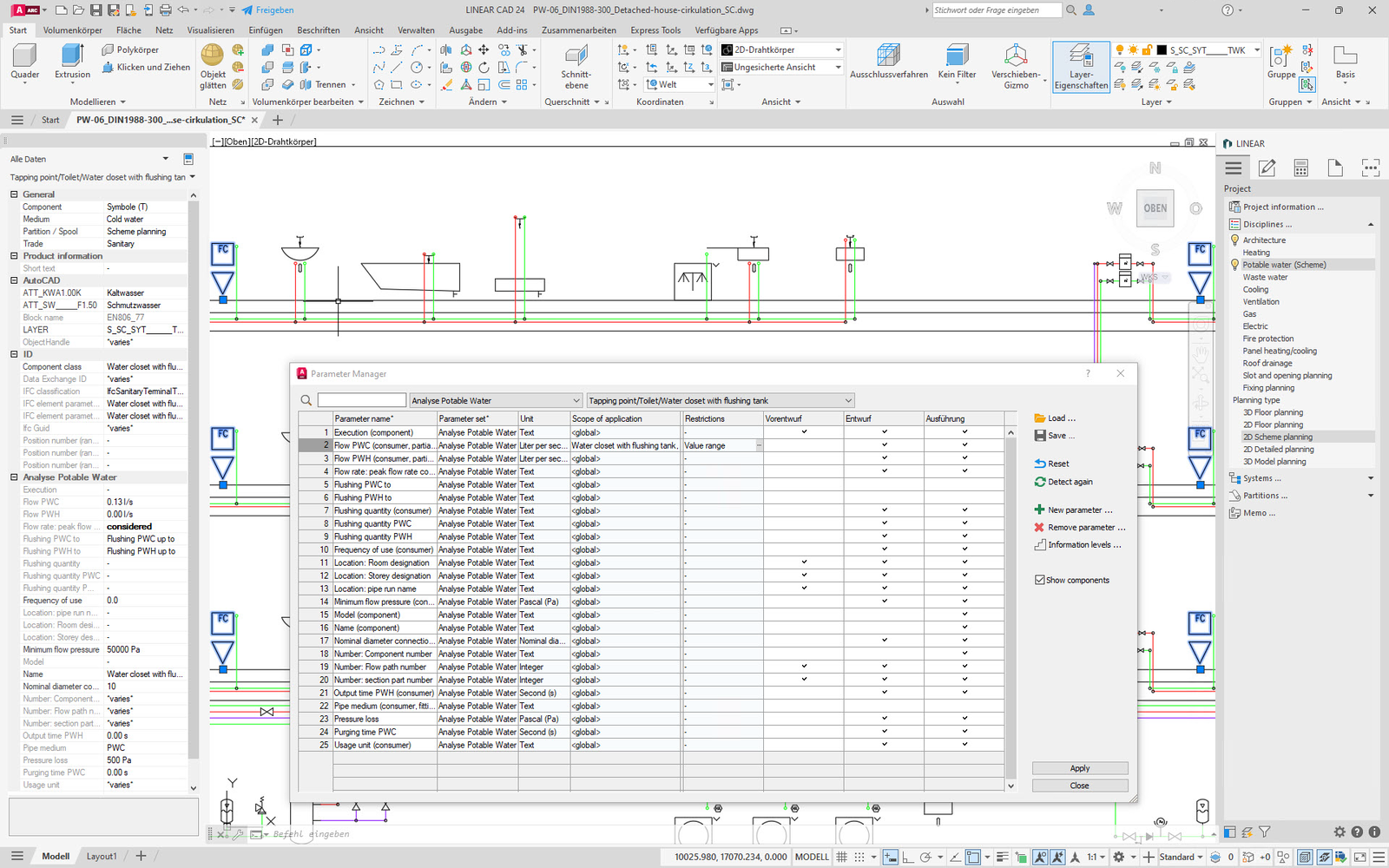This screenshot has width=1389, height=868.
Task: Click the Parameter Manager search field
Action: 362,401
